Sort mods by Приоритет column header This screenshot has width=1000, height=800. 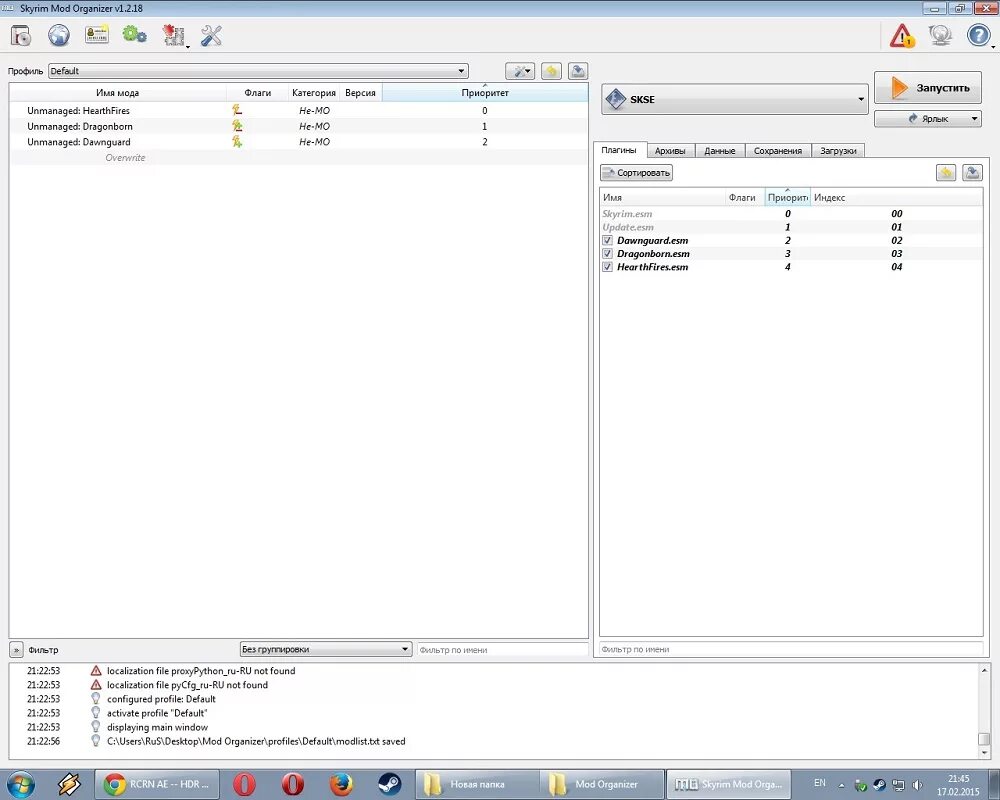485,93
